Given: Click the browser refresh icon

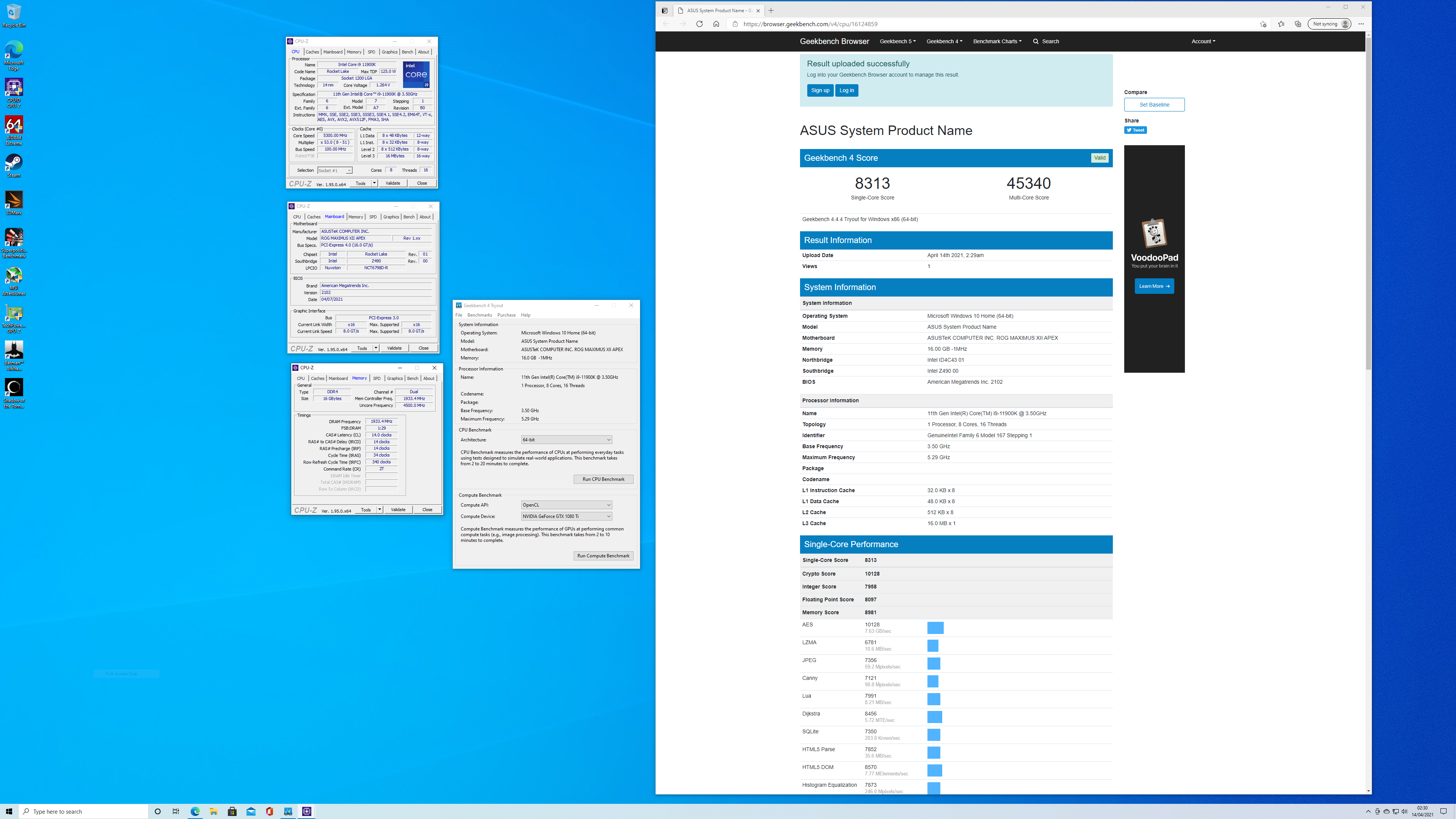Looking at the screenshot, I should (x=699, y=24).
